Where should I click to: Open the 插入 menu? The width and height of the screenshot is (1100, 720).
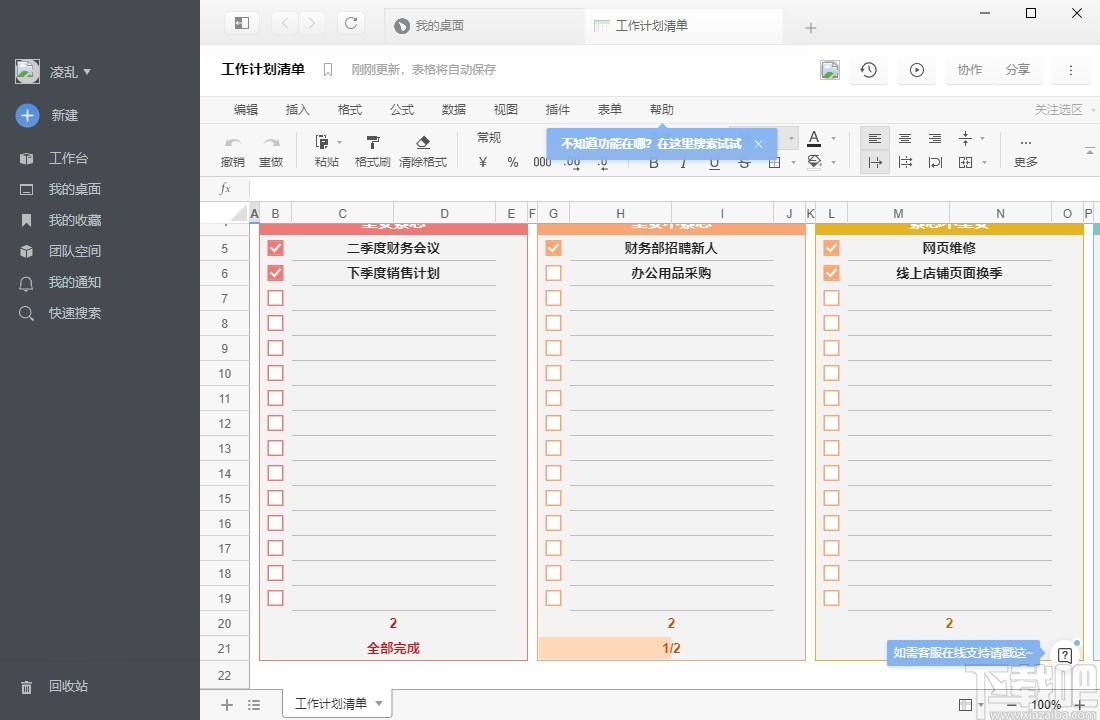point(297,109)
